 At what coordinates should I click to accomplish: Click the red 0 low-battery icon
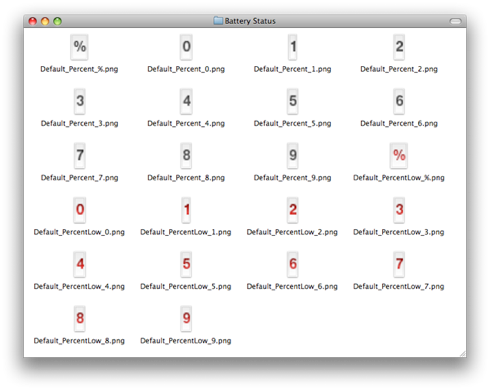pos(80,210)
